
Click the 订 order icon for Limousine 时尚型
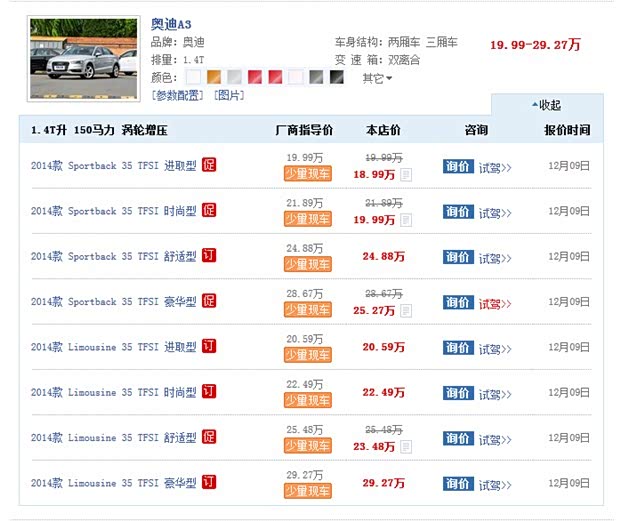tap(209, 391)
